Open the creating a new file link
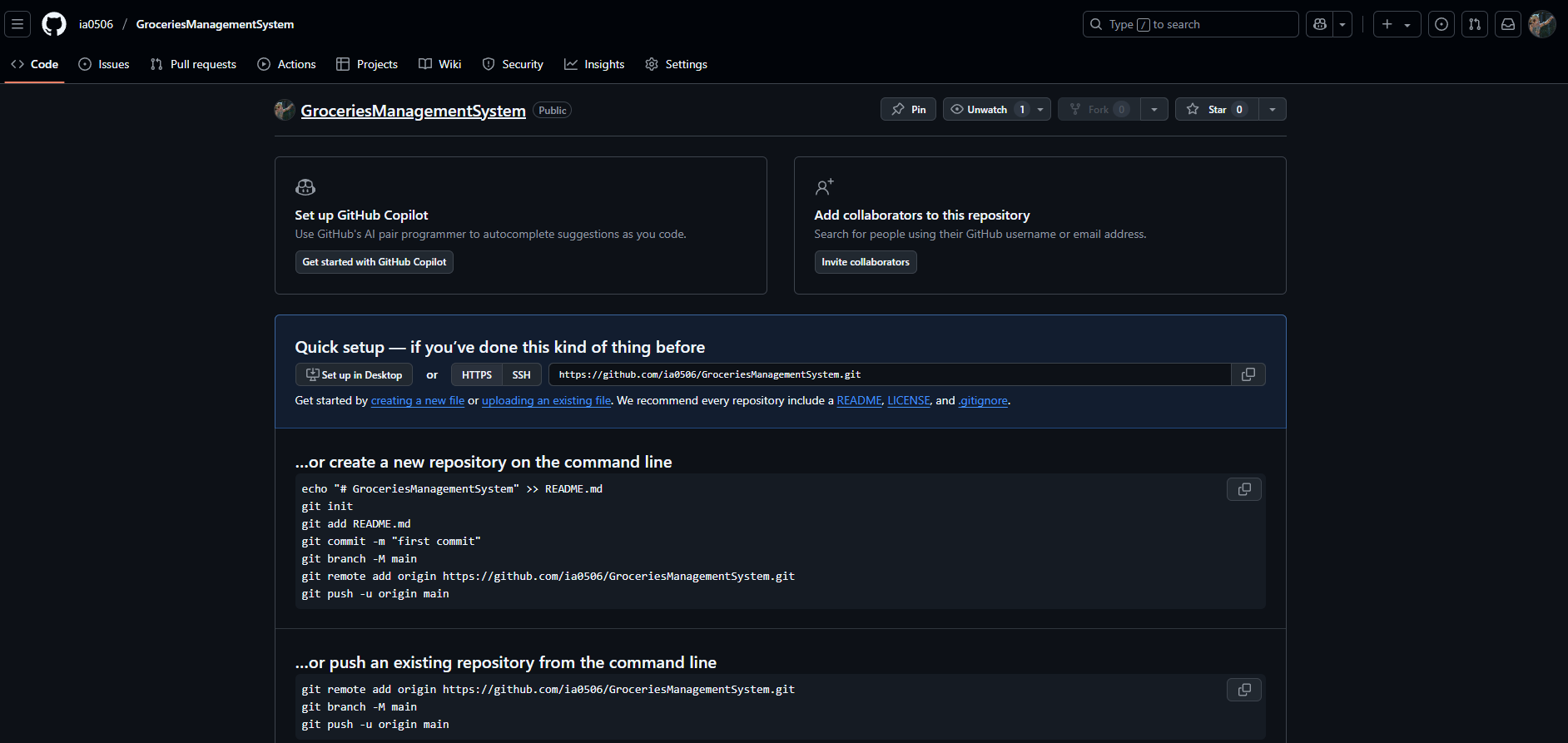The width and height of the screenshot is (1568, 743). coord(418,400)
